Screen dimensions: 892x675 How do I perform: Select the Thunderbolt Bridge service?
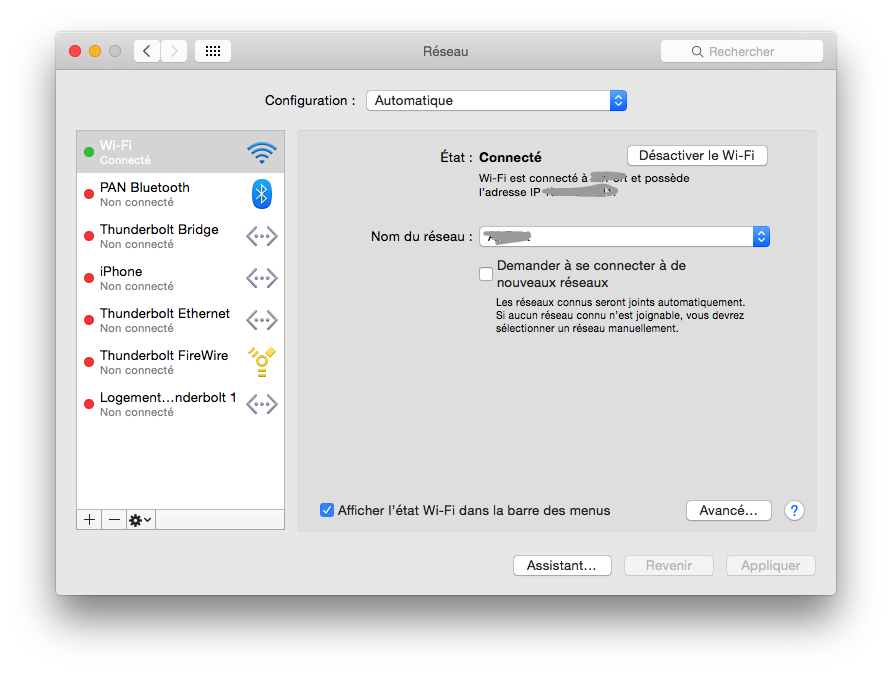click(x=180, y=236)
